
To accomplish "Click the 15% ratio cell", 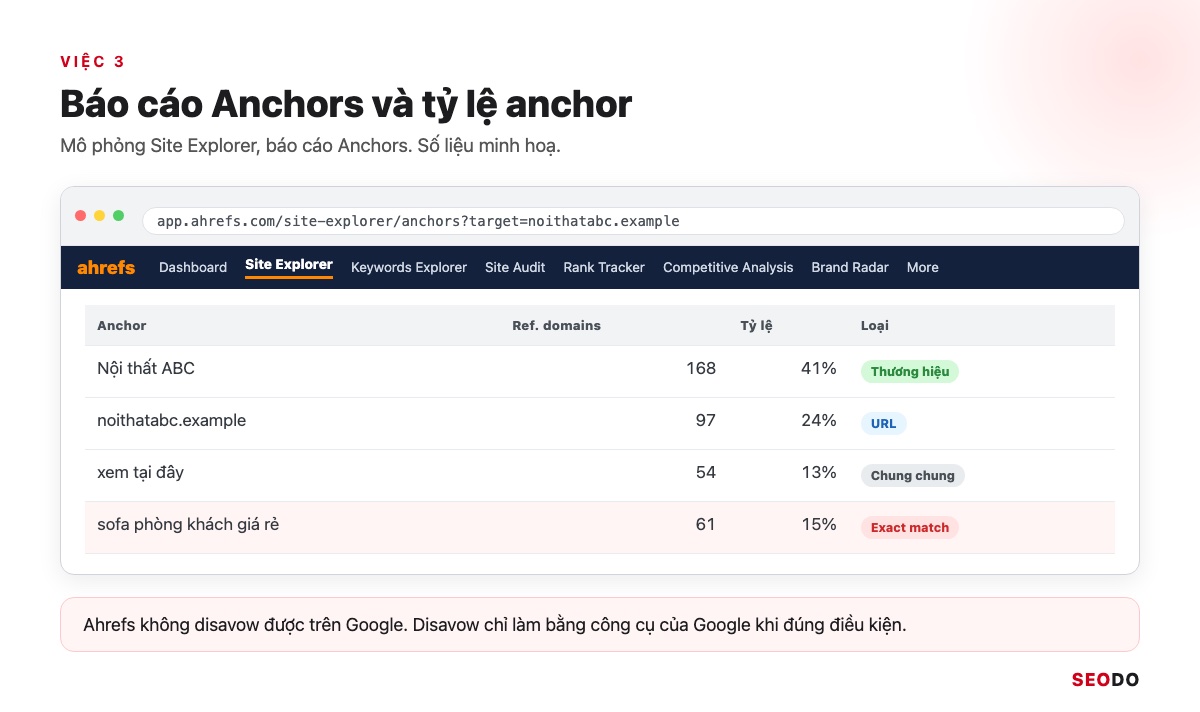I will pos(819,524).
